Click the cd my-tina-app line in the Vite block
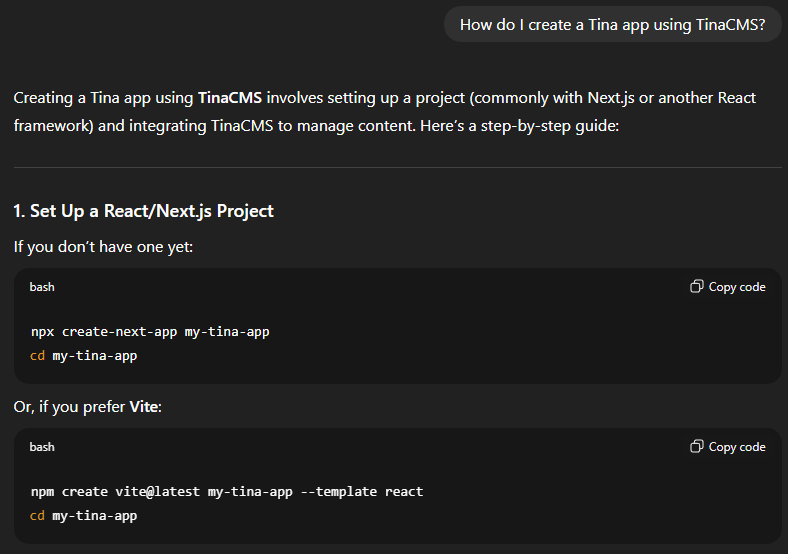 tap(84, 515)
